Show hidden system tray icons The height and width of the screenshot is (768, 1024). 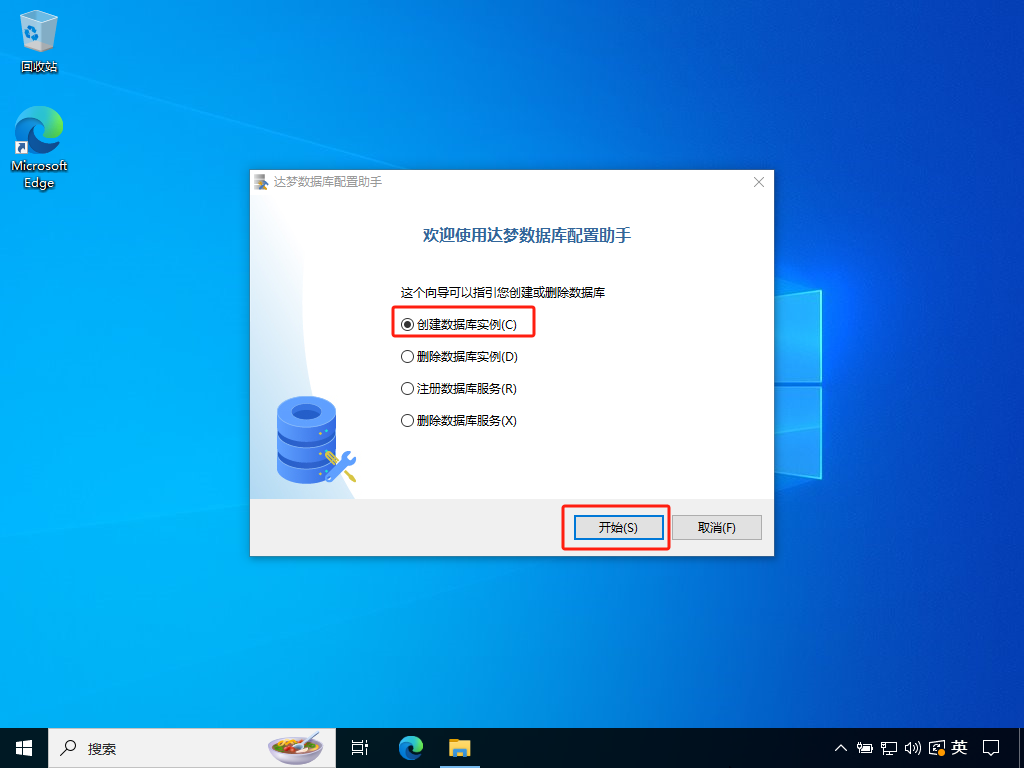tap(840, 748)
